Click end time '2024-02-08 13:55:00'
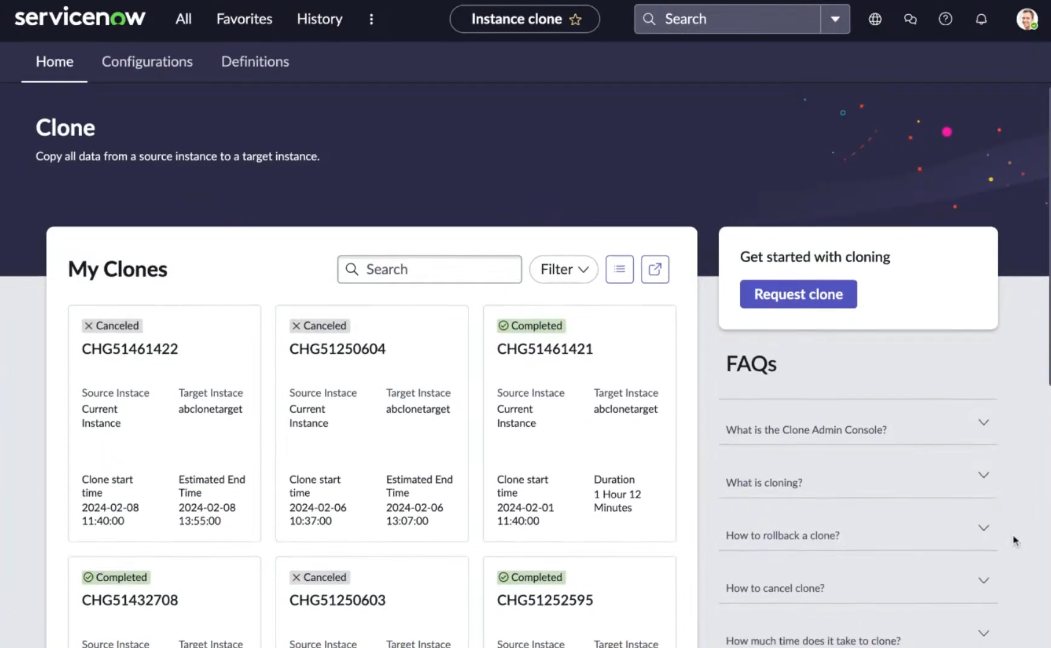Screen dimensions: 1051x648 click(x=206, y=514)
